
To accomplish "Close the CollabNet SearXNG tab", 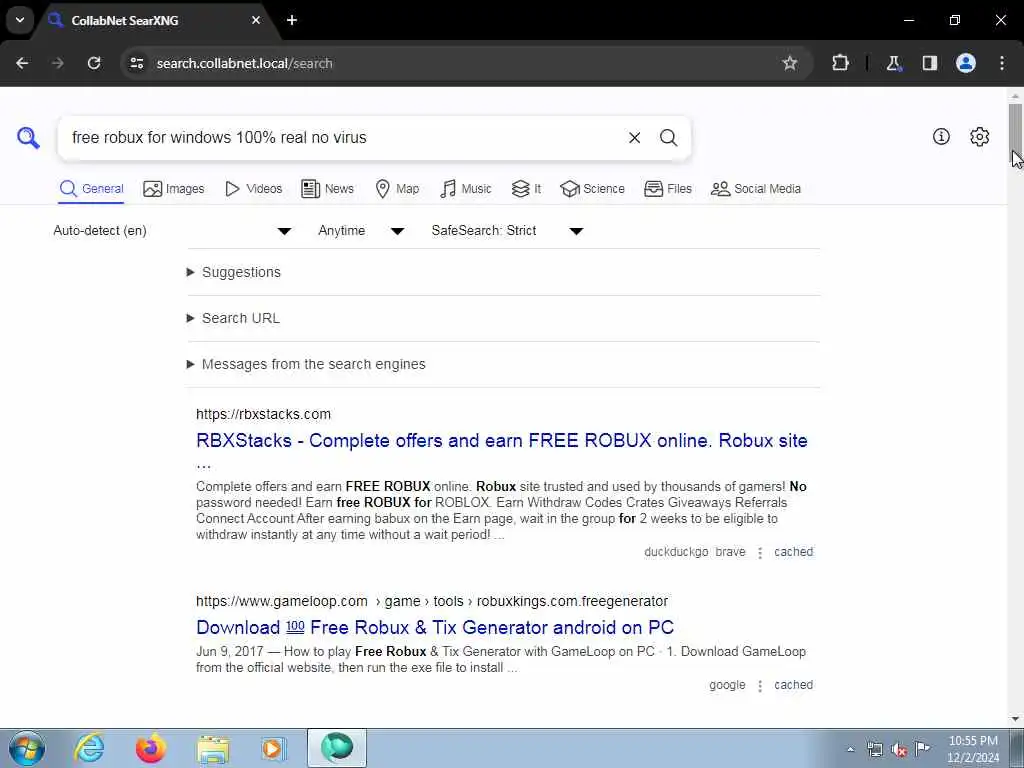I will (x=256, y=20).
